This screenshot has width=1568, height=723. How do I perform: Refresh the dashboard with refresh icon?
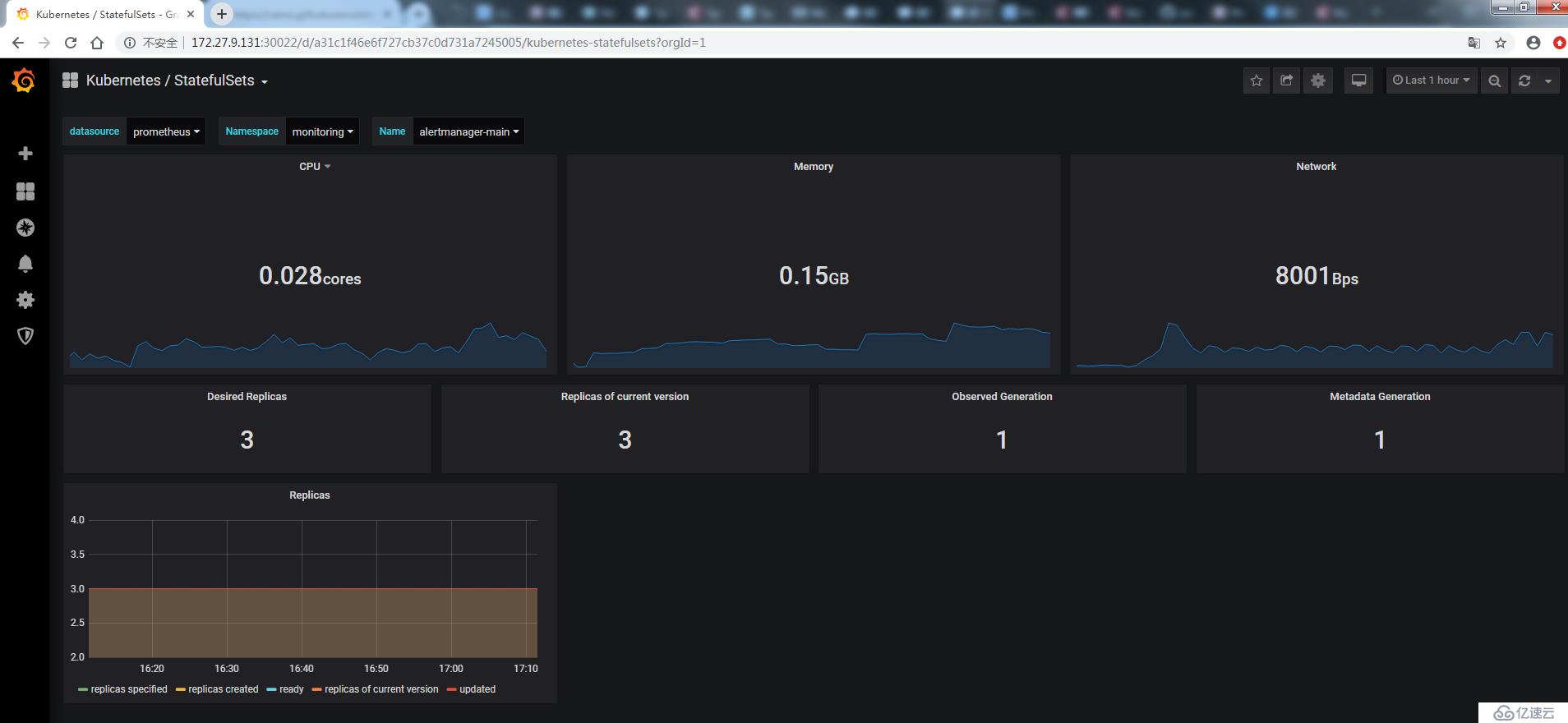click(x=1524, y=81)
